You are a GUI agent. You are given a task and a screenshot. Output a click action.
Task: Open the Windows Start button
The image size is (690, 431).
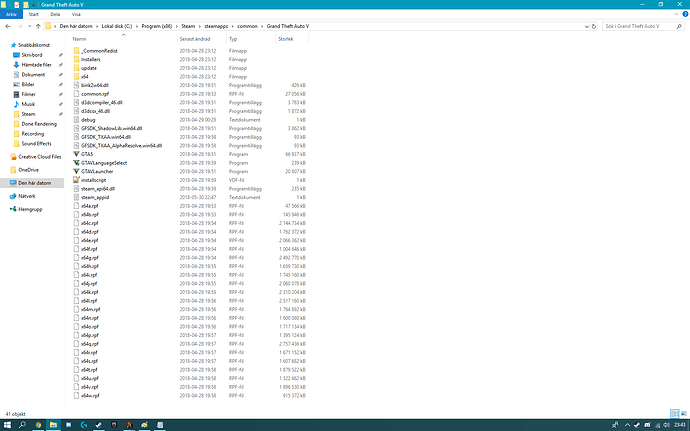point(7,425)
